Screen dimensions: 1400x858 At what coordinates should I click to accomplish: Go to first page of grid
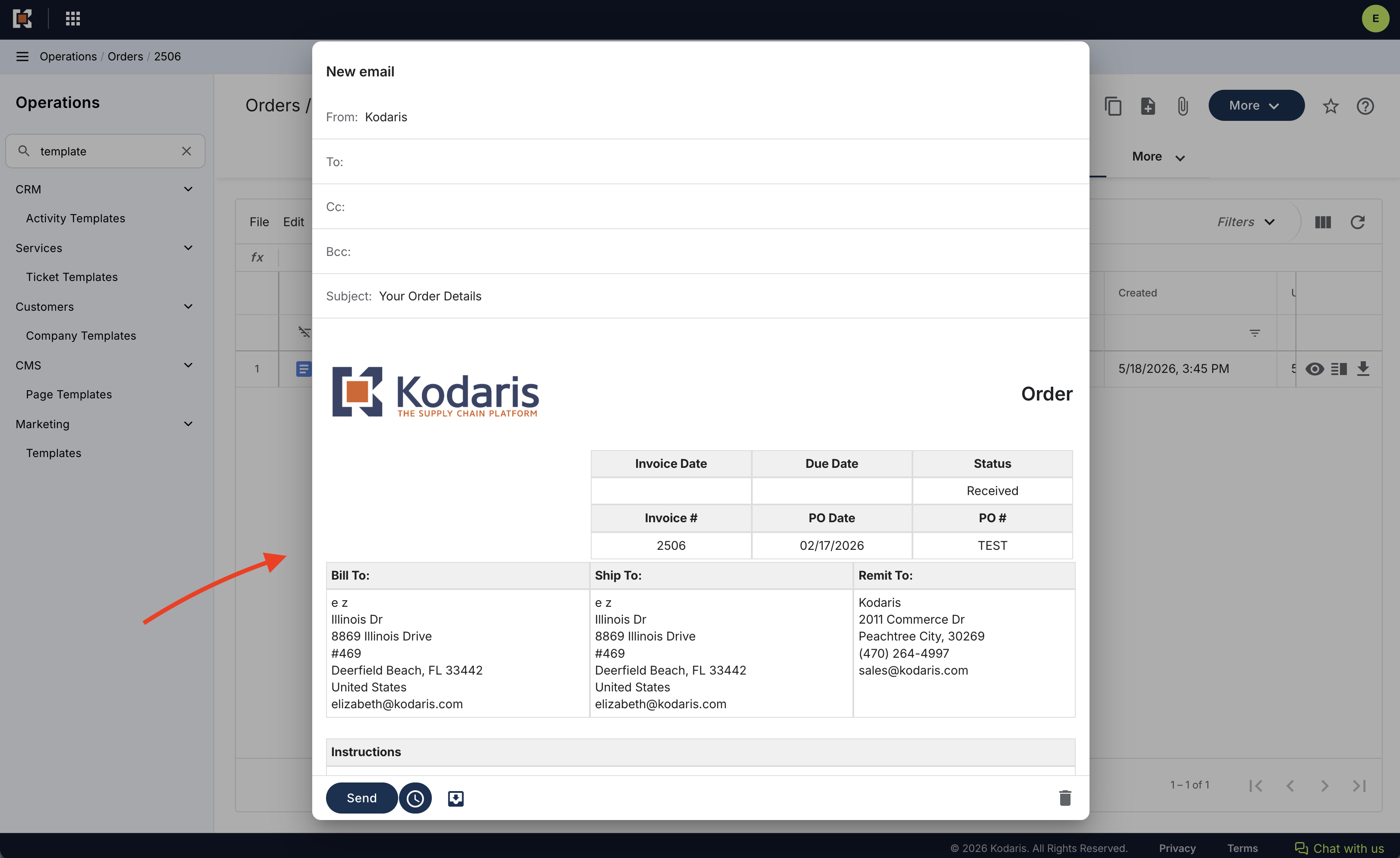[x=1256, y=785]
